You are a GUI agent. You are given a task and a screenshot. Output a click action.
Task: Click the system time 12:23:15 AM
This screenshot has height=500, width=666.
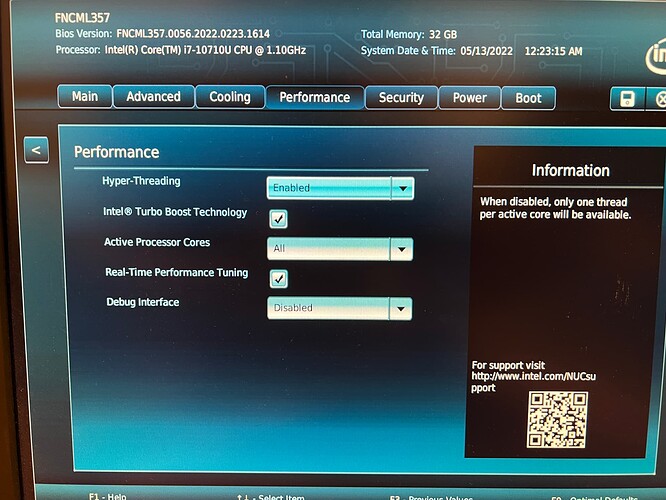point(553,51)
